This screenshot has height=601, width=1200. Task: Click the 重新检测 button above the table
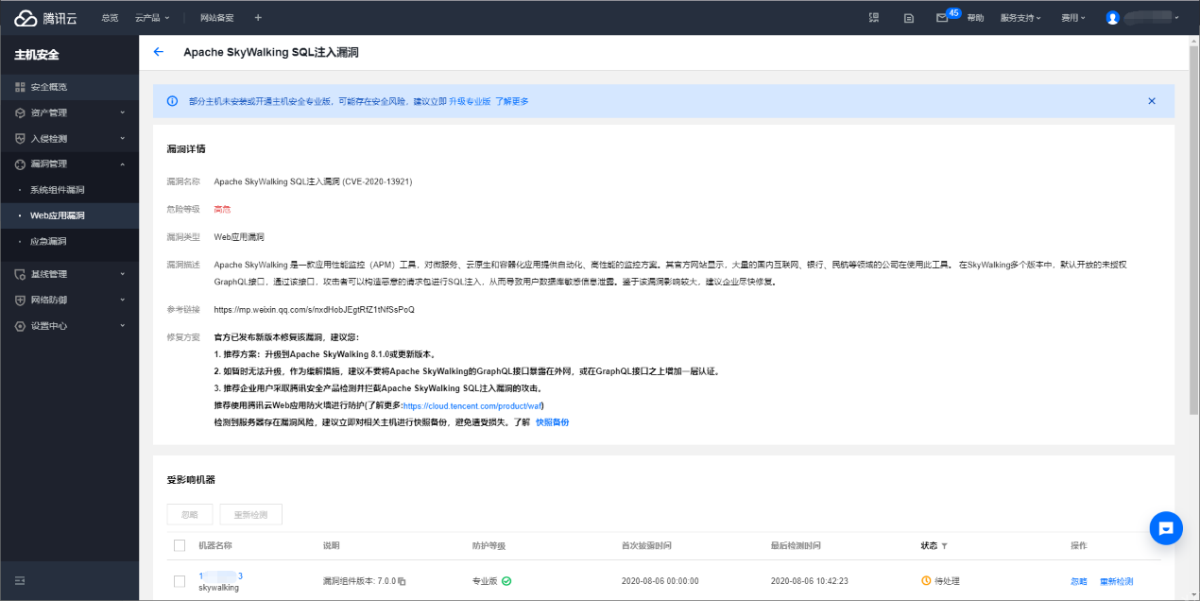point(251,515)
